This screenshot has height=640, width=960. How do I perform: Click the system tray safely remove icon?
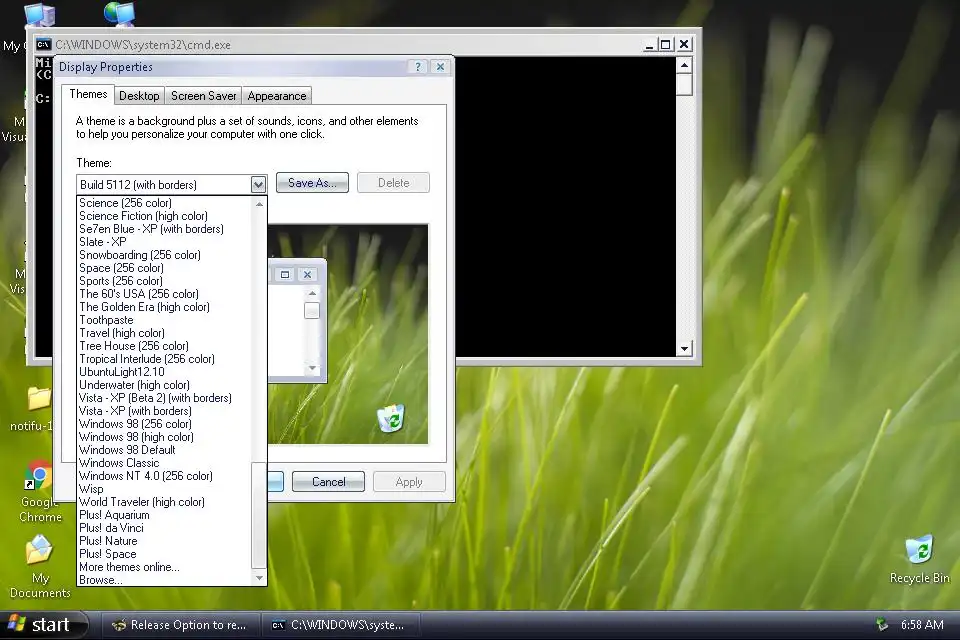pos(882,625)
